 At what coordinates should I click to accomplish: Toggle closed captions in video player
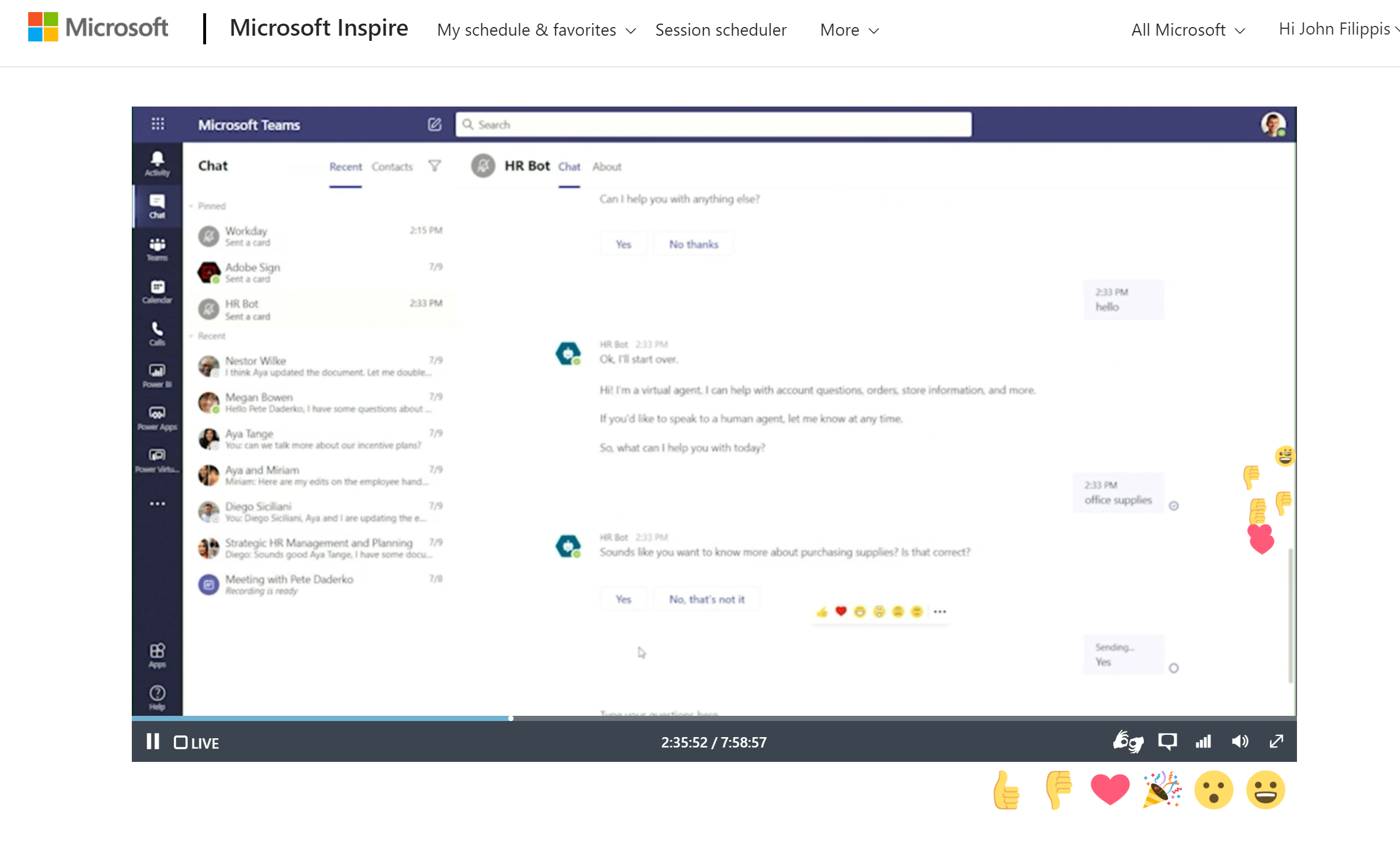[1167, 742]
